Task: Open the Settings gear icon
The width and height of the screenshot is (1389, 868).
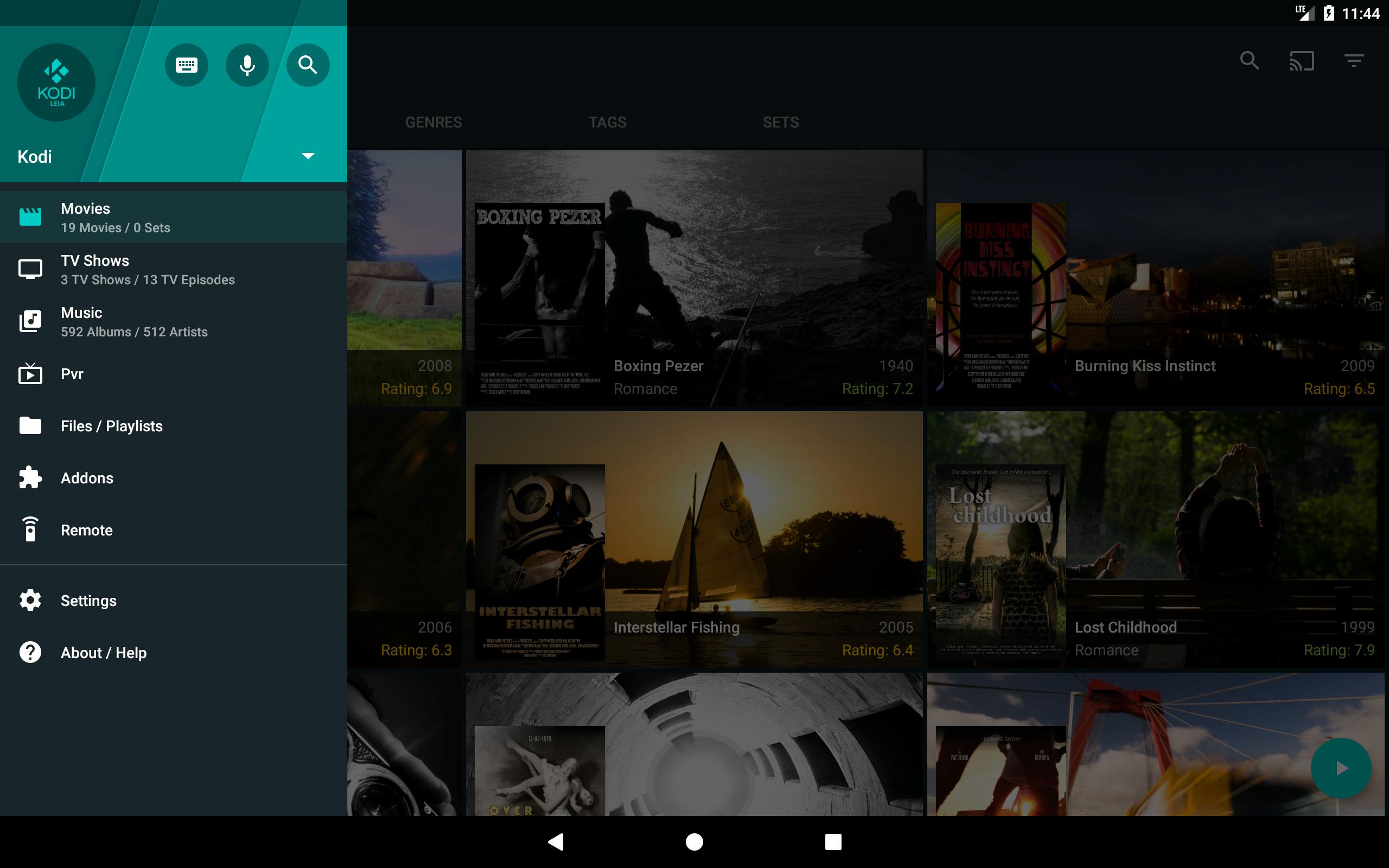Action: (x=30, y=600)
